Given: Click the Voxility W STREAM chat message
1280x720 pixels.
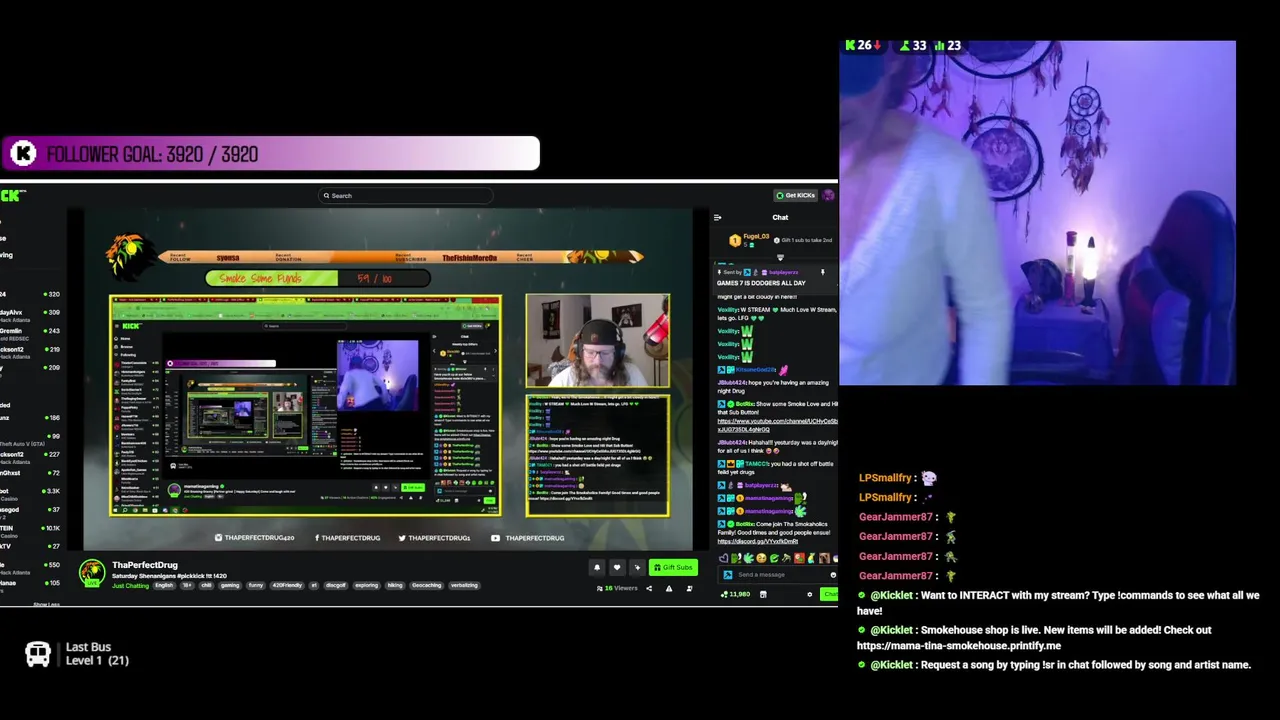Looking at the screenshot, I should pos(777,314).
